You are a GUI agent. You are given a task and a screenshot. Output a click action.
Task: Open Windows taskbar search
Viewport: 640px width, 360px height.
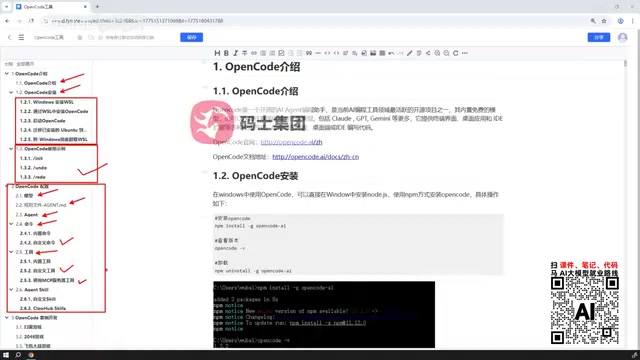click(x=18, y=355)
